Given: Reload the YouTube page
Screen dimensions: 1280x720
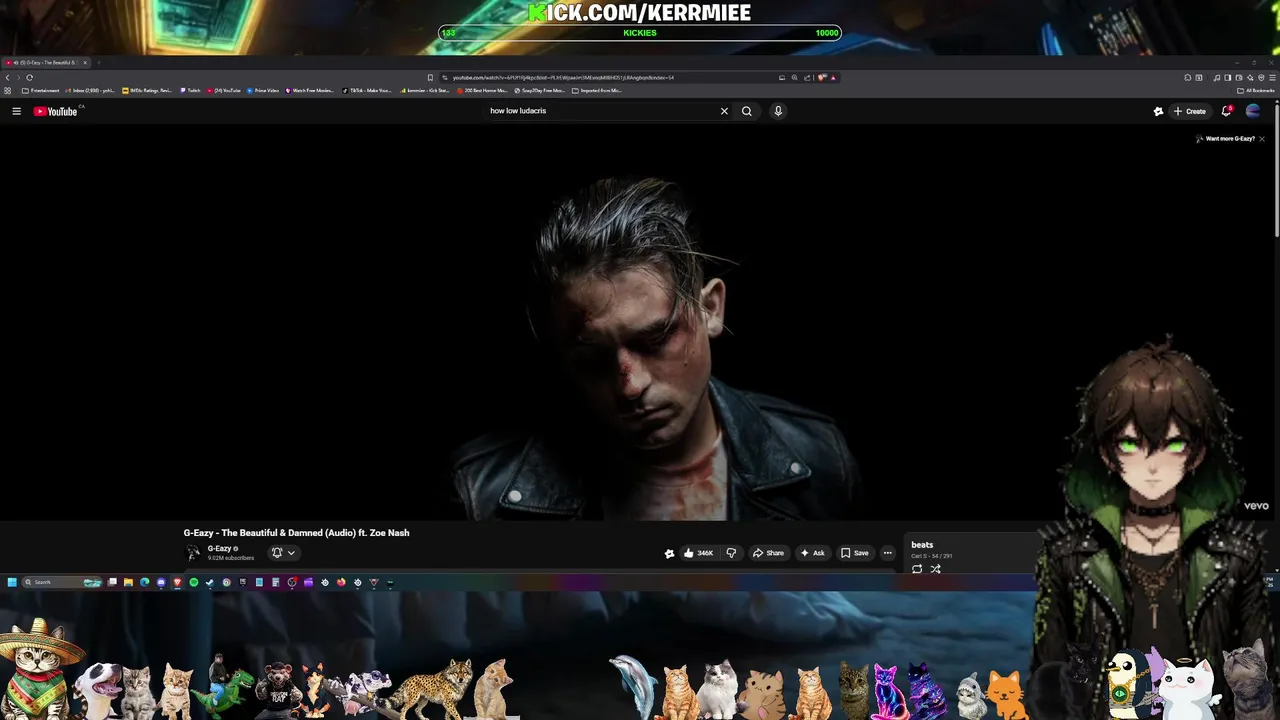Looking at the screenshot, I should click(29, 77).
